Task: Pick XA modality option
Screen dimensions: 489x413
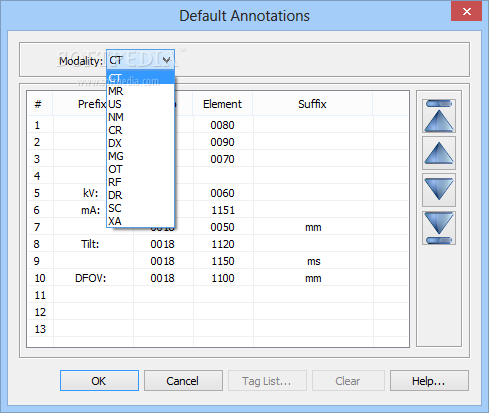Action: (x=140, y=221)
